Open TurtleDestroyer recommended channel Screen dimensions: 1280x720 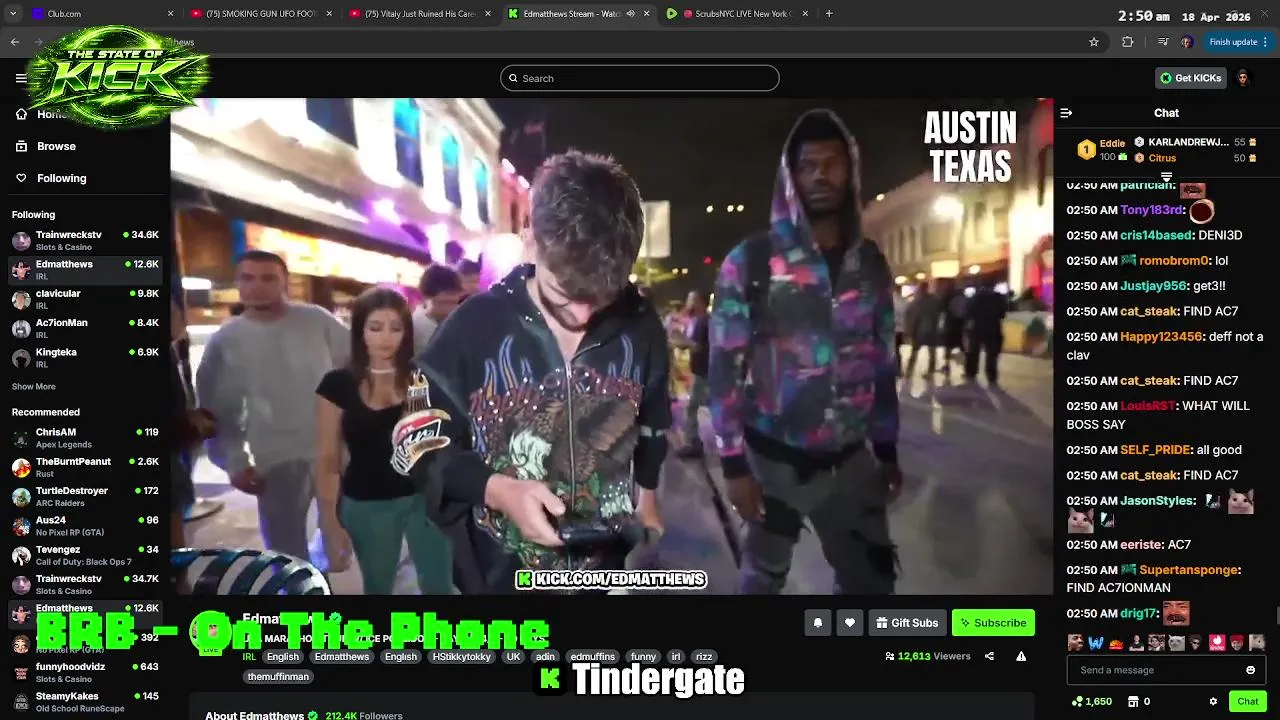85,496
